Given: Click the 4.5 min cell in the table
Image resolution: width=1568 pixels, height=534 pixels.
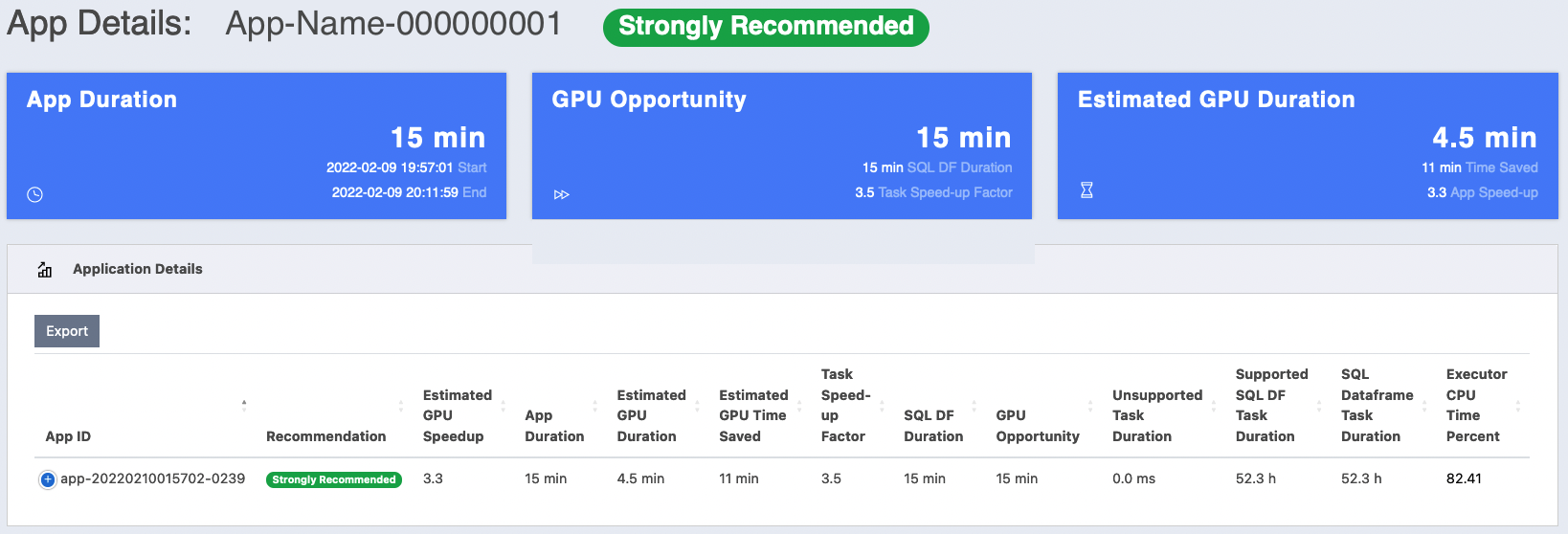Looking at the screenshot, I should [x=640, y=478].
